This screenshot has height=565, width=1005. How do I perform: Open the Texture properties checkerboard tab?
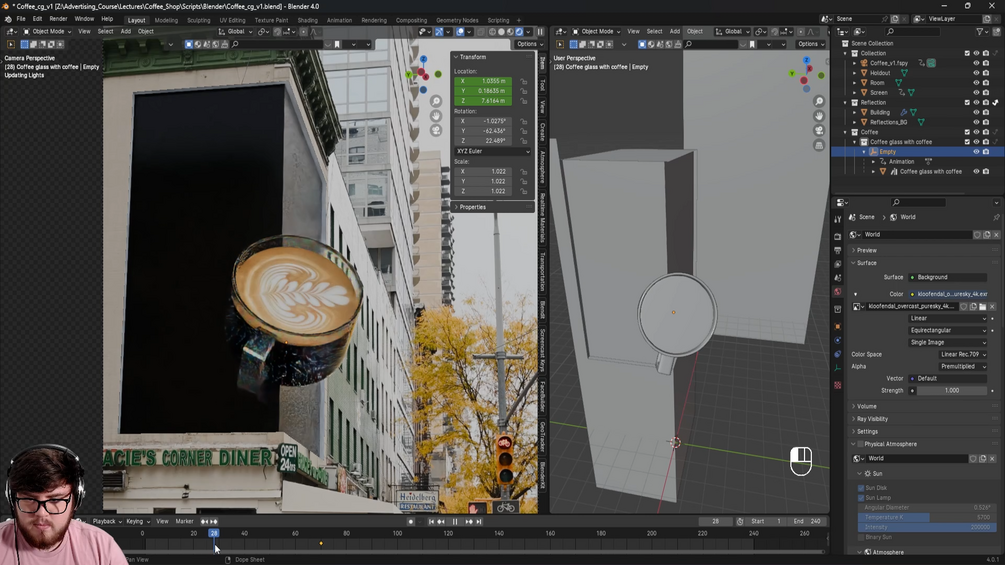point(838,385)
